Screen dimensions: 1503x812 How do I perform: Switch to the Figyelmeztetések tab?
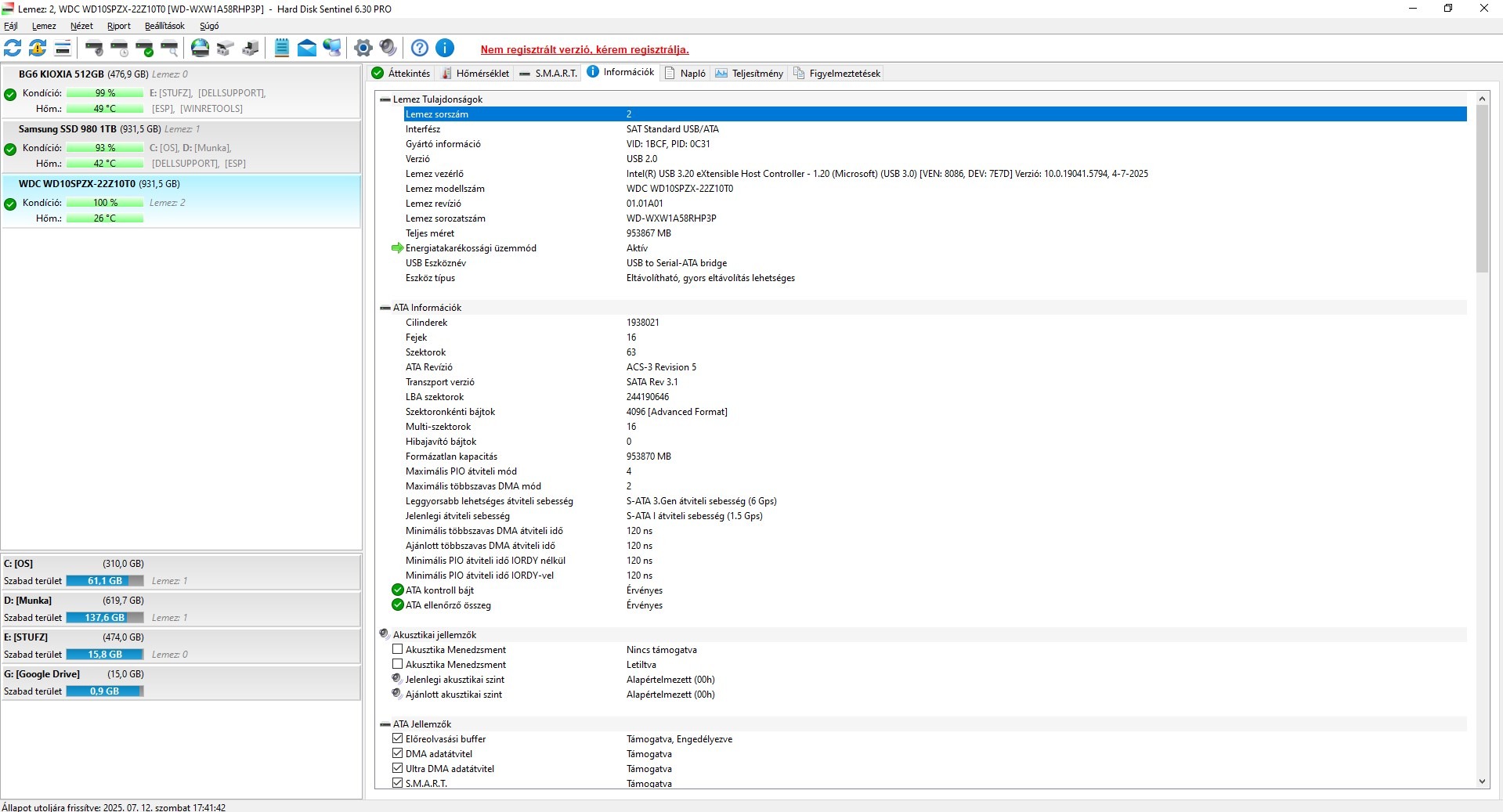coord(836,74)
